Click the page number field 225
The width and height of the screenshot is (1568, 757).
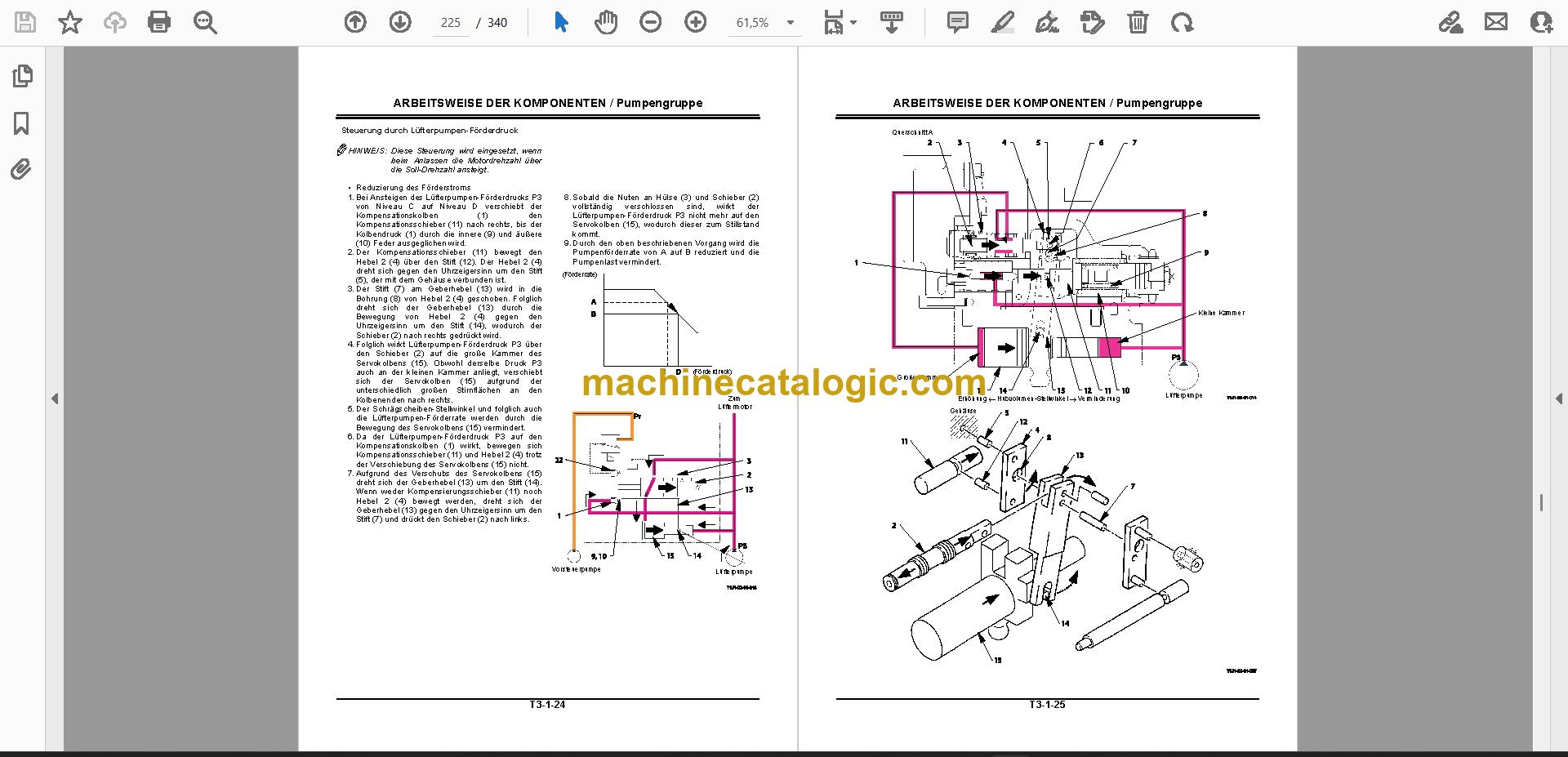click(x=451, y=23)
